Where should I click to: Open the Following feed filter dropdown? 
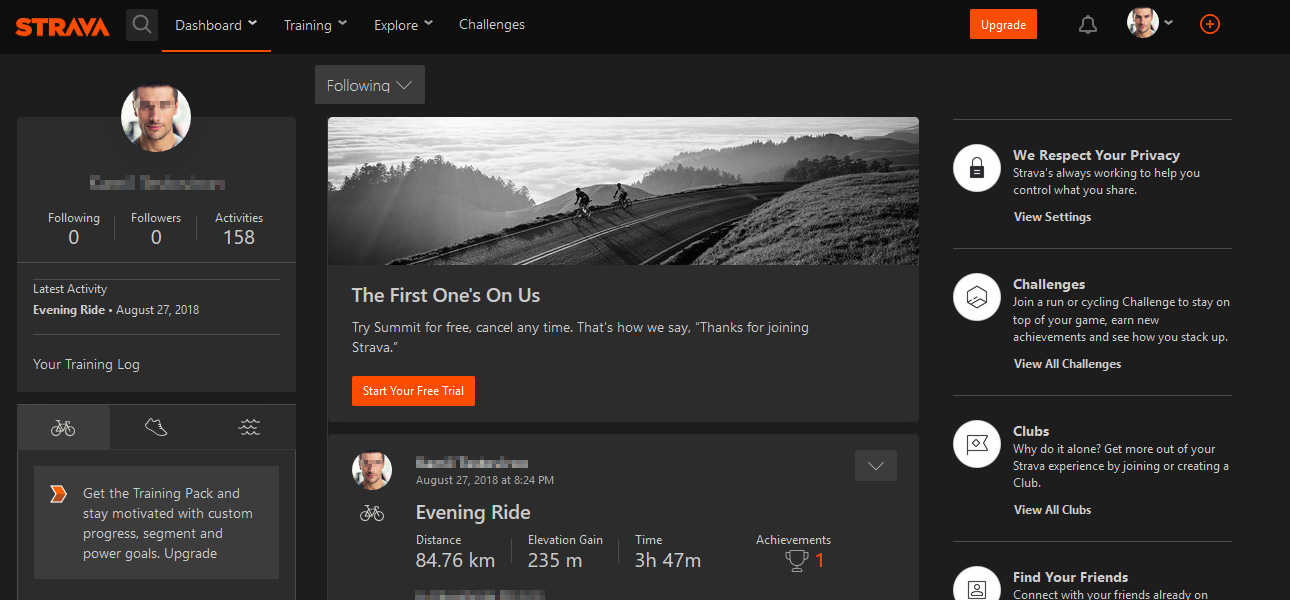point(369,84)
